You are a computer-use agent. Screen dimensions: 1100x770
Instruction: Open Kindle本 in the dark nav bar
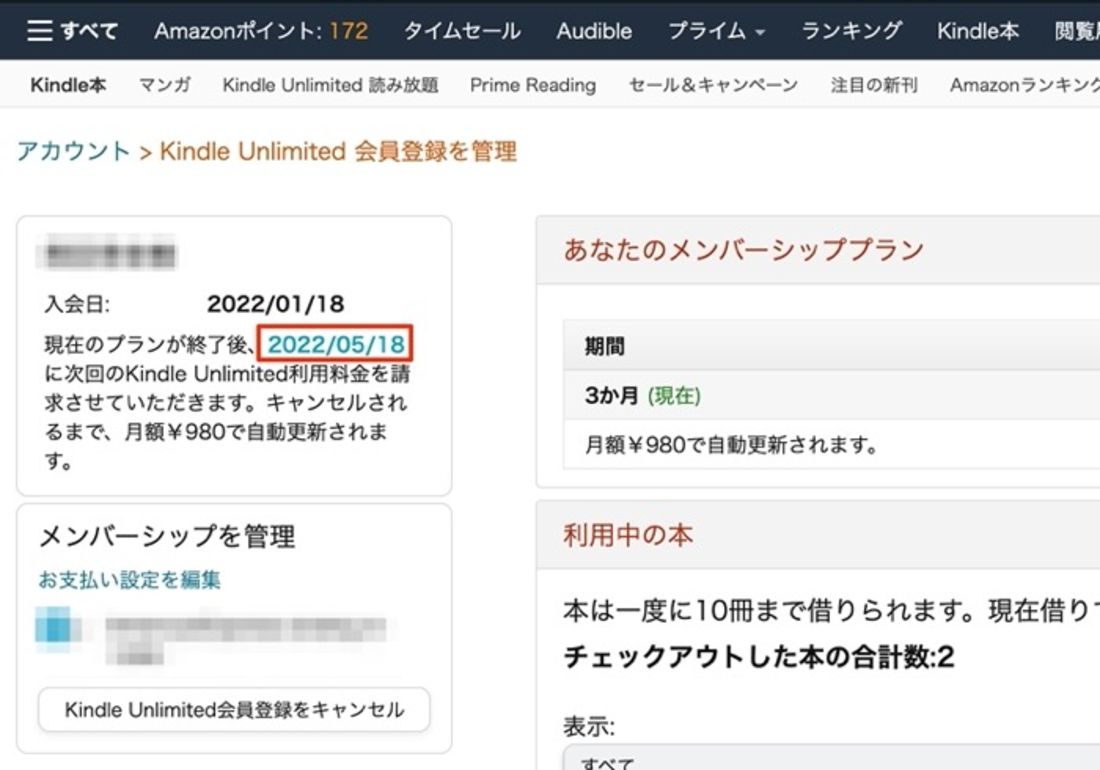(977, 31)
